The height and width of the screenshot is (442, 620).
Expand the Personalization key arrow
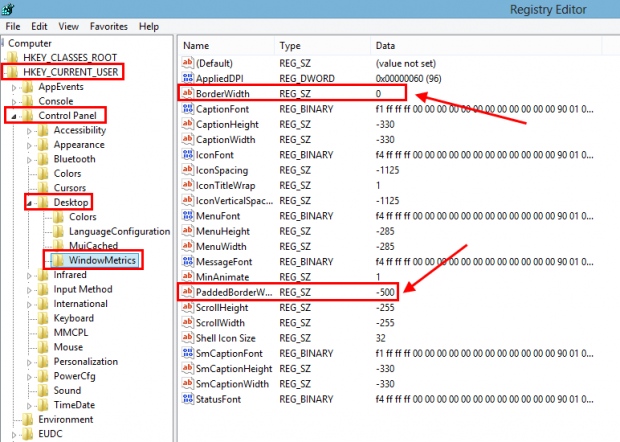[x=29, y=362]
